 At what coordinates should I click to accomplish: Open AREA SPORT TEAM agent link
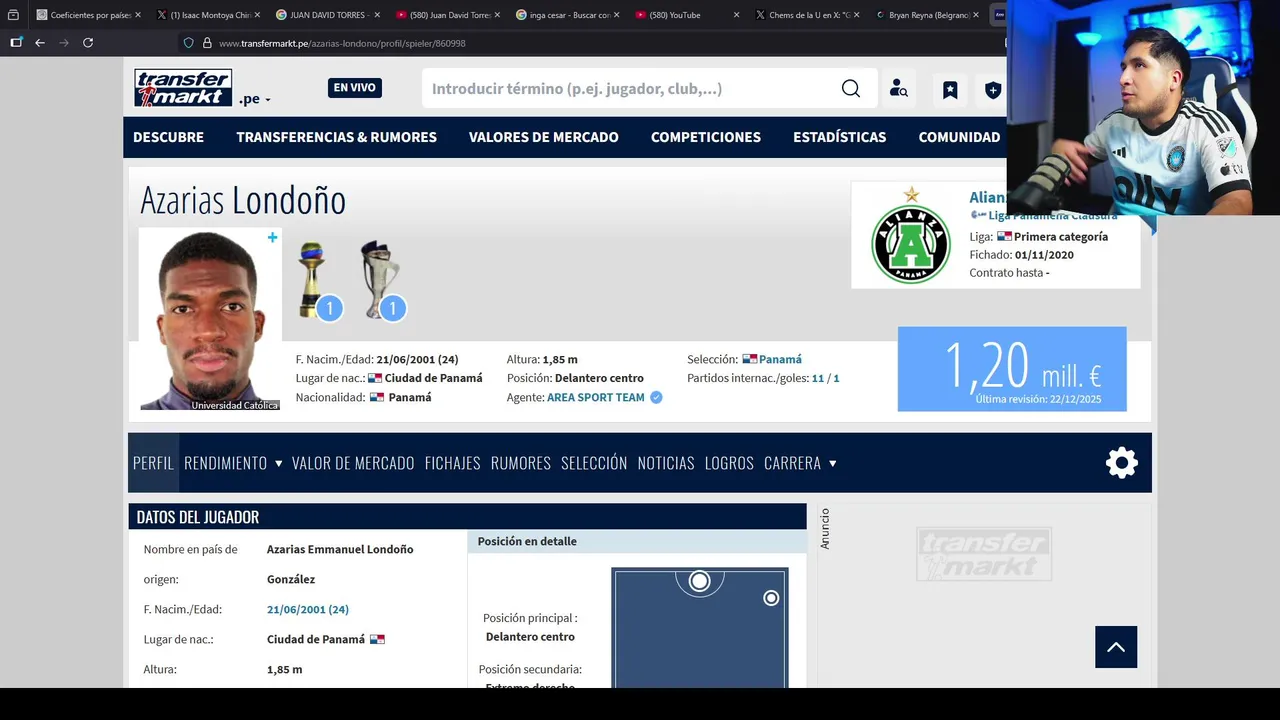595,397
